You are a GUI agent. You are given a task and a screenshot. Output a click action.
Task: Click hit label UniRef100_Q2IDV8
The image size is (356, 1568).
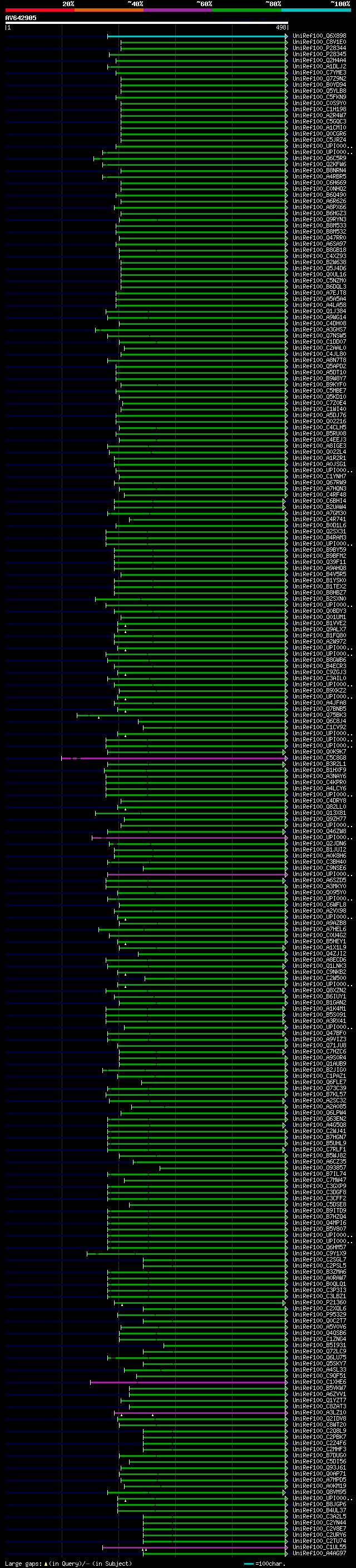click(x=319, y=1418)
